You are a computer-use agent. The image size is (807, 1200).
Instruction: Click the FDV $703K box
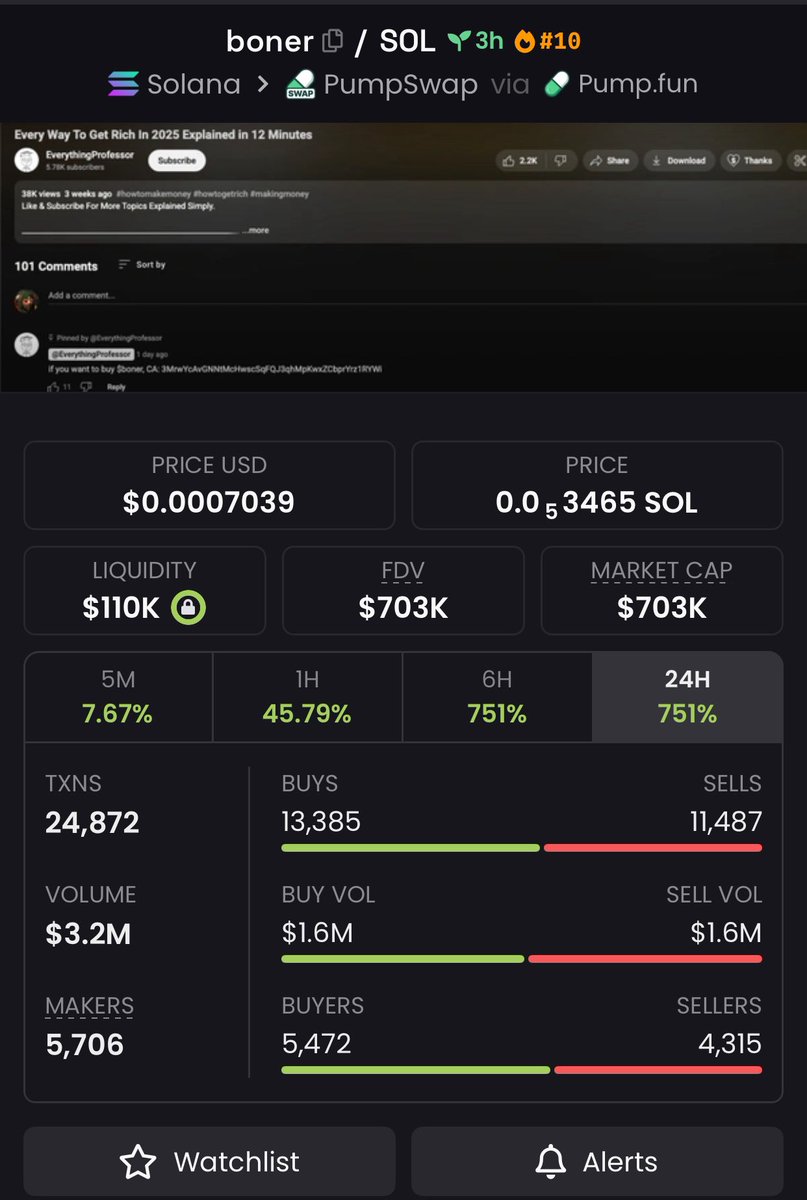point(403,590)
